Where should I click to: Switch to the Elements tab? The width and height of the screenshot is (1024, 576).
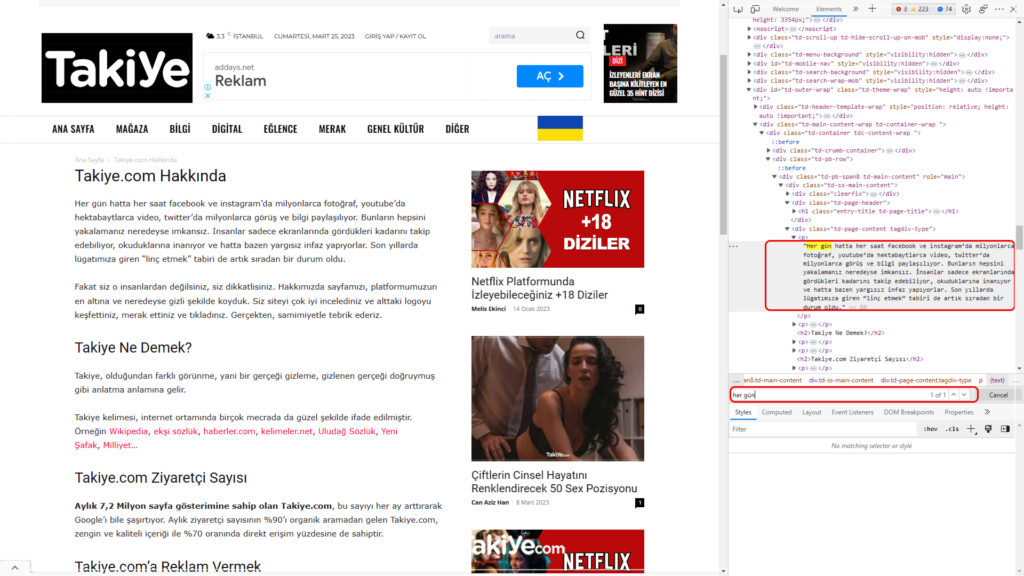click(829, 9)
